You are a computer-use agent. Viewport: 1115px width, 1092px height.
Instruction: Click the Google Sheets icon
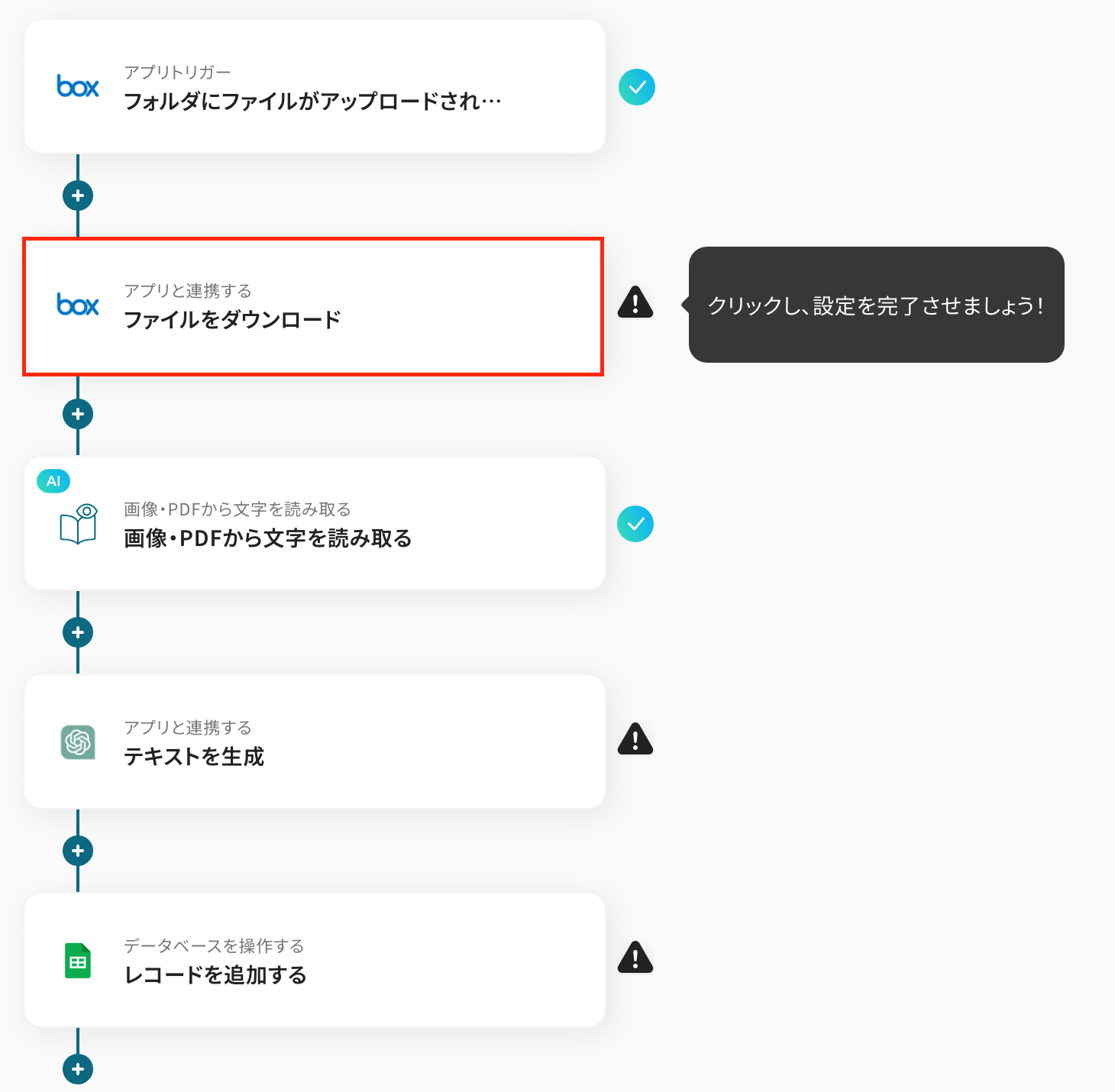tap(78, 960)
